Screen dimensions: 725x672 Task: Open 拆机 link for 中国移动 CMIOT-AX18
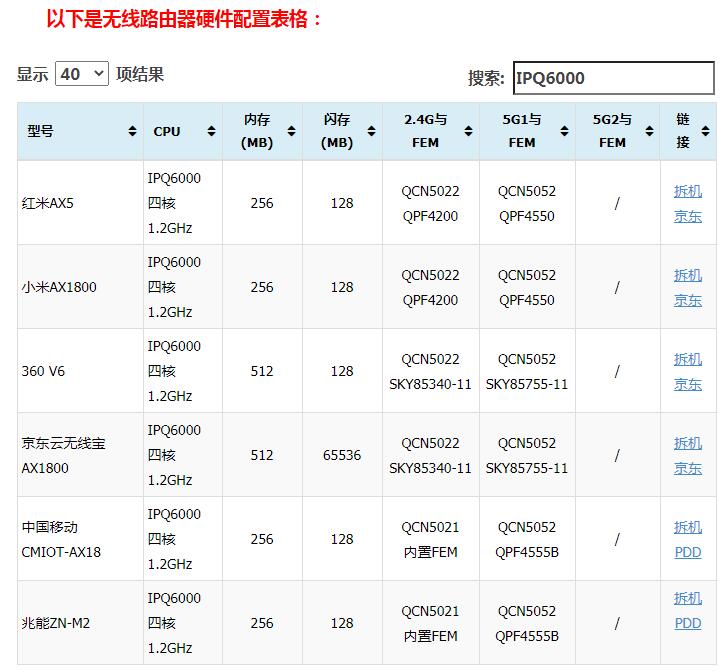click(688, 527)
